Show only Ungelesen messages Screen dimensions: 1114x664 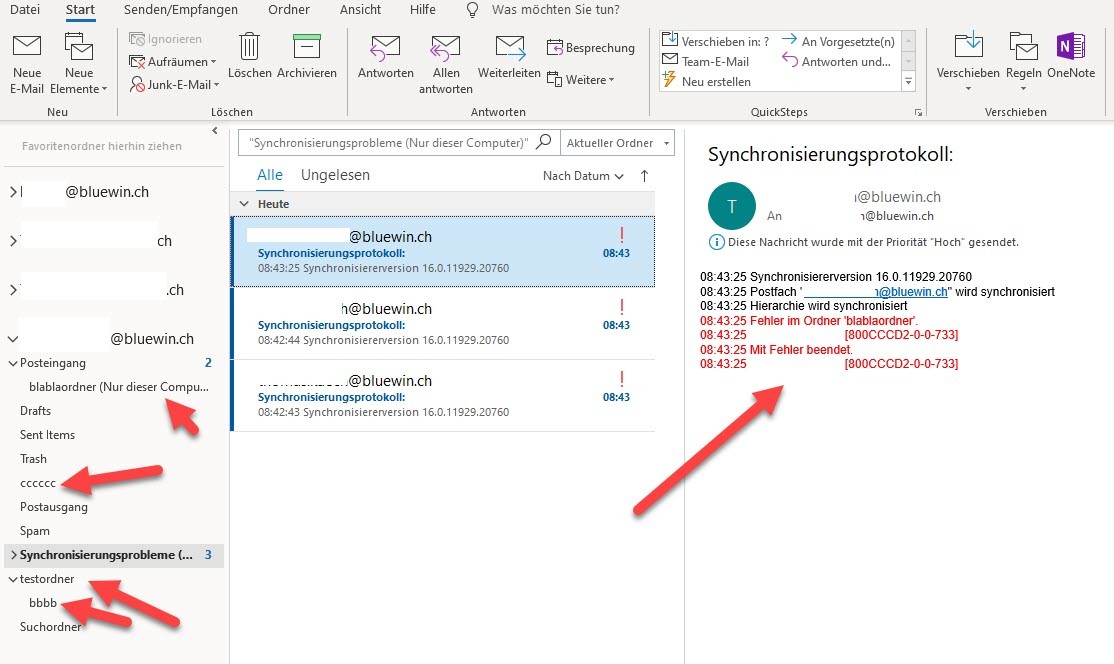coord(335,175)
